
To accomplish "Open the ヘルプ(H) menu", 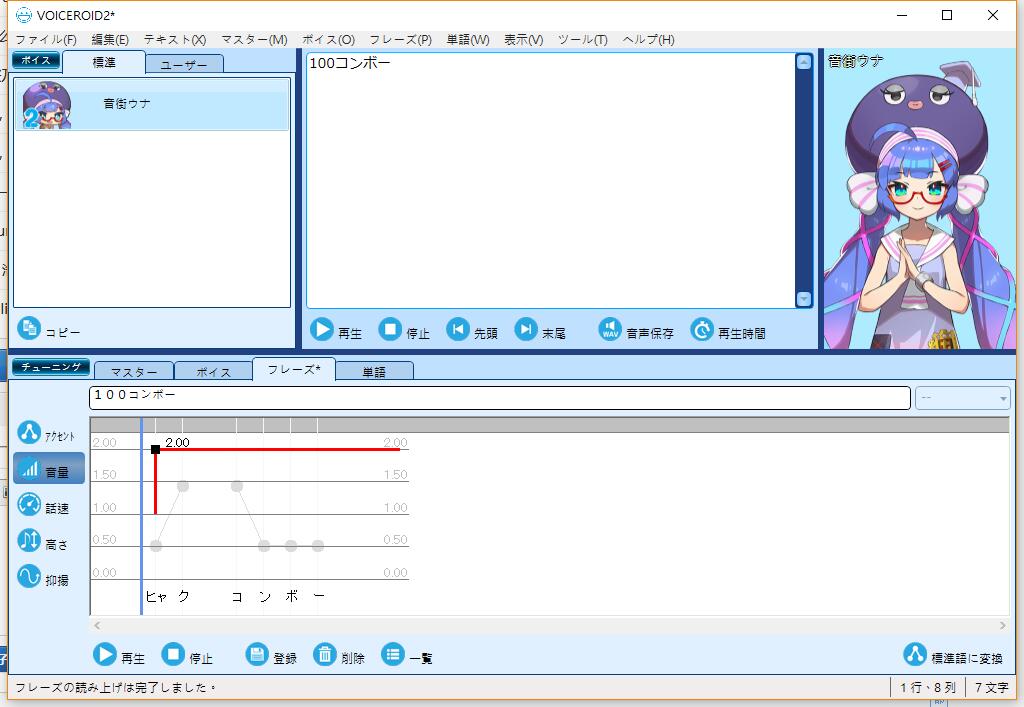I will tap(648, 40).
